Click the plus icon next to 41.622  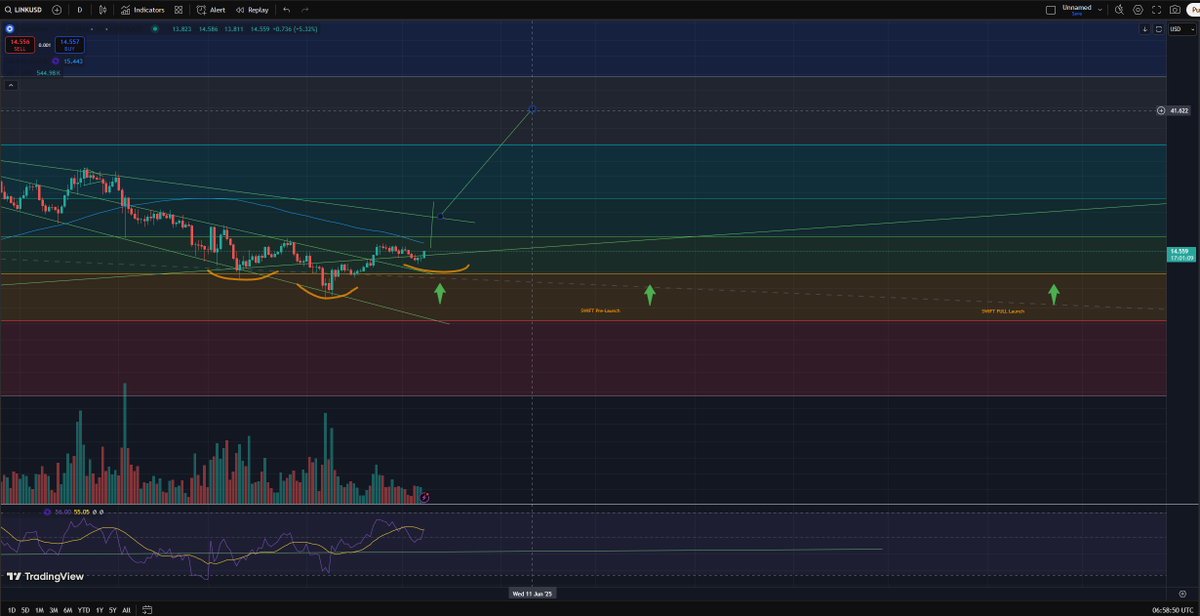1160,110
